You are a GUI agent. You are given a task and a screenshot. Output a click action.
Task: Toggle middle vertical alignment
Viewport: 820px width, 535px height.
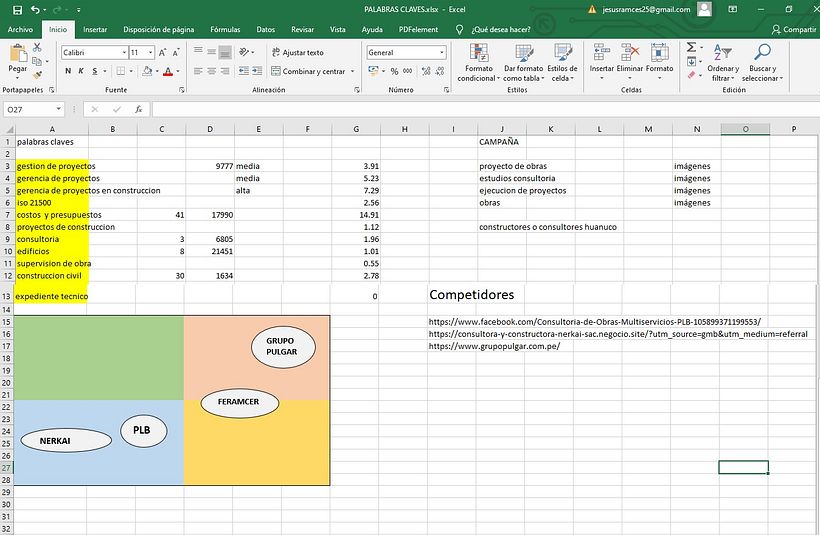(211, 51)
